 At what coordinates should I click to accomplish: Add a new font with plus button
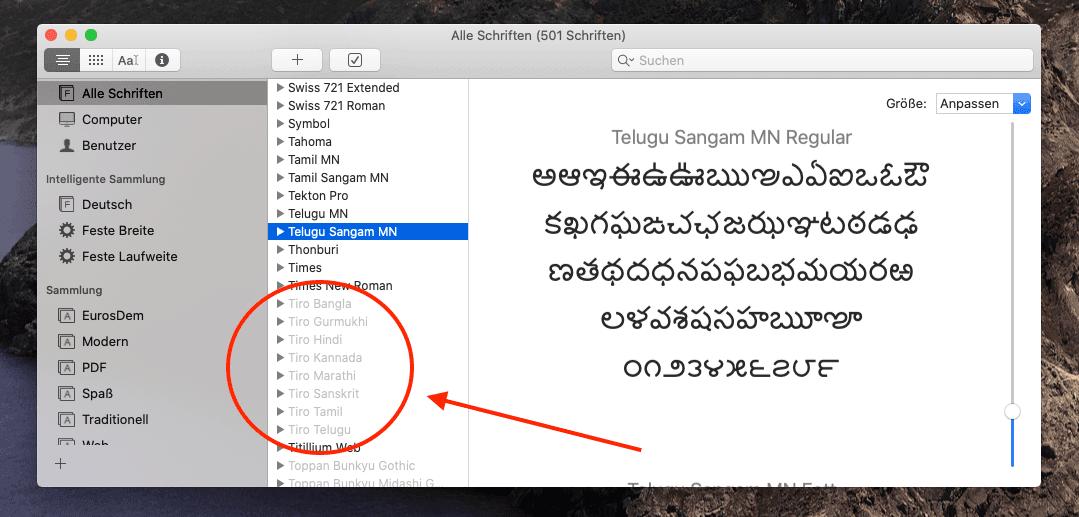click(297, 60)
